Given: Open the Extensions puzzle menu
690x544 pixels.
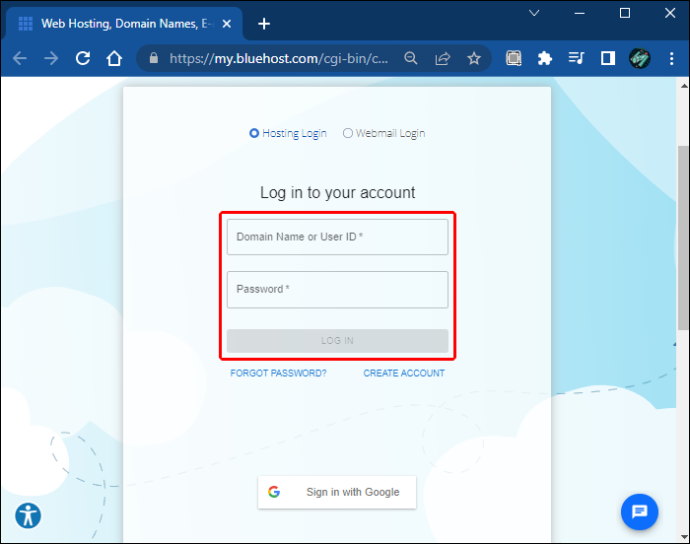Looking at the screenshot, I should tap(545, 58).
